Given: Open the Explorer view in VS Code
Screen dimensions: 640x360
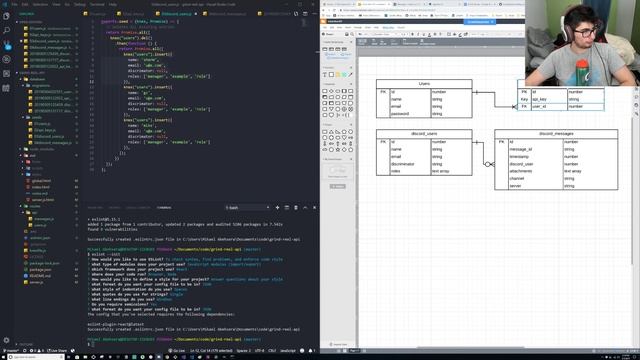Looking at the screenshot, I should [x=6, y=16].
